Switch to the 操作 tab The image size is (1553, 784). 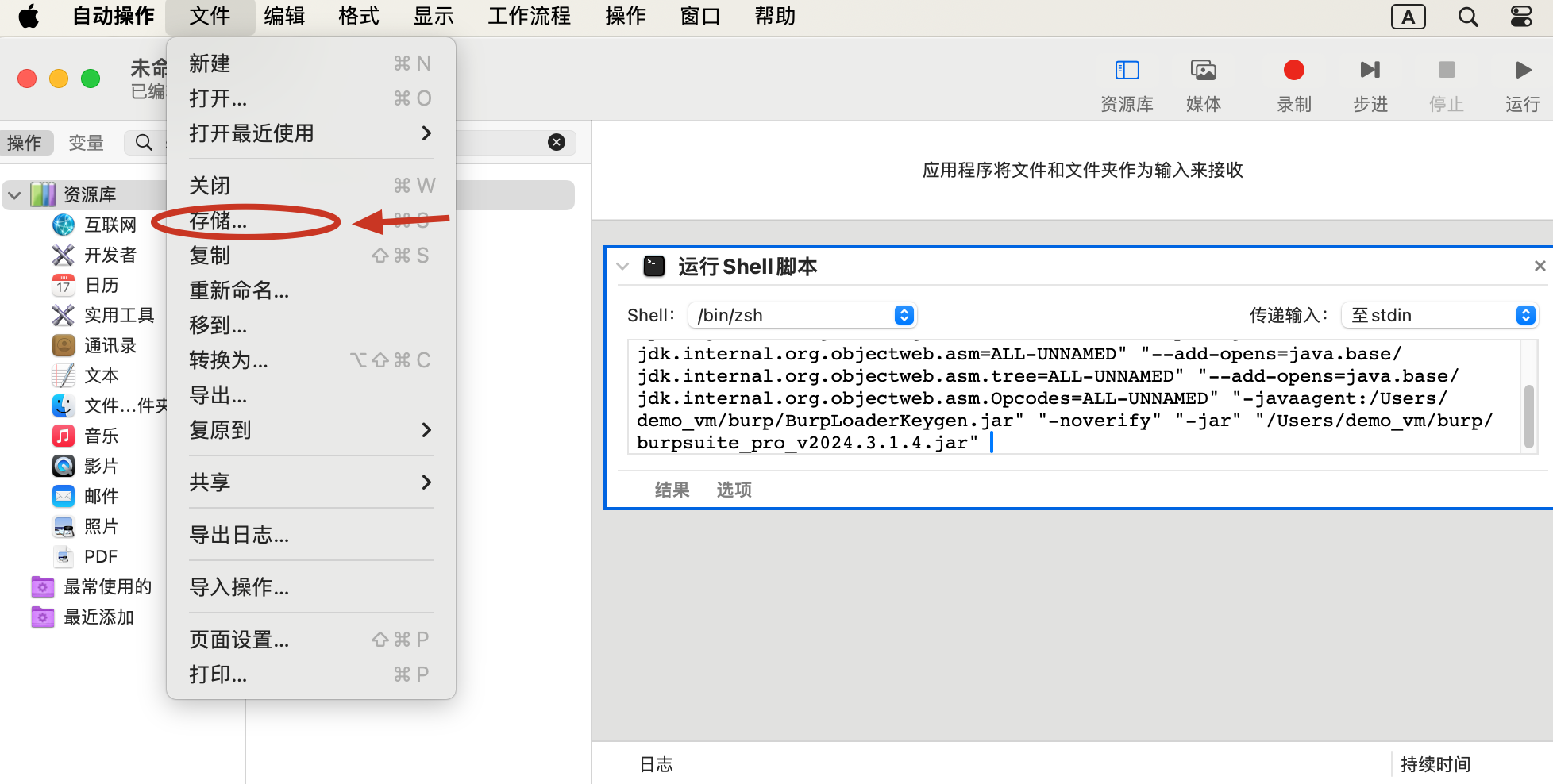25,143
